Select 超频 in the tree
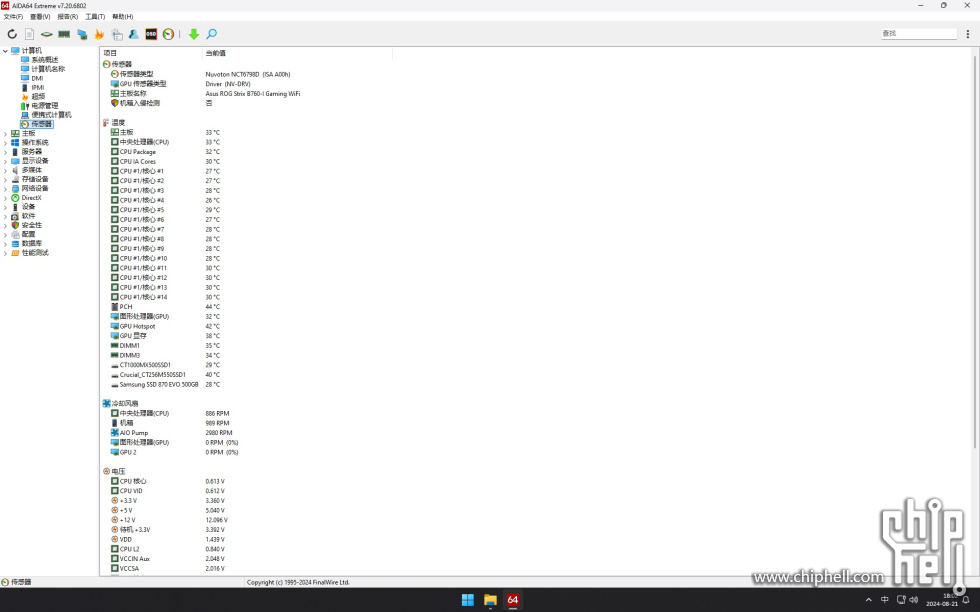 [38, 97]
